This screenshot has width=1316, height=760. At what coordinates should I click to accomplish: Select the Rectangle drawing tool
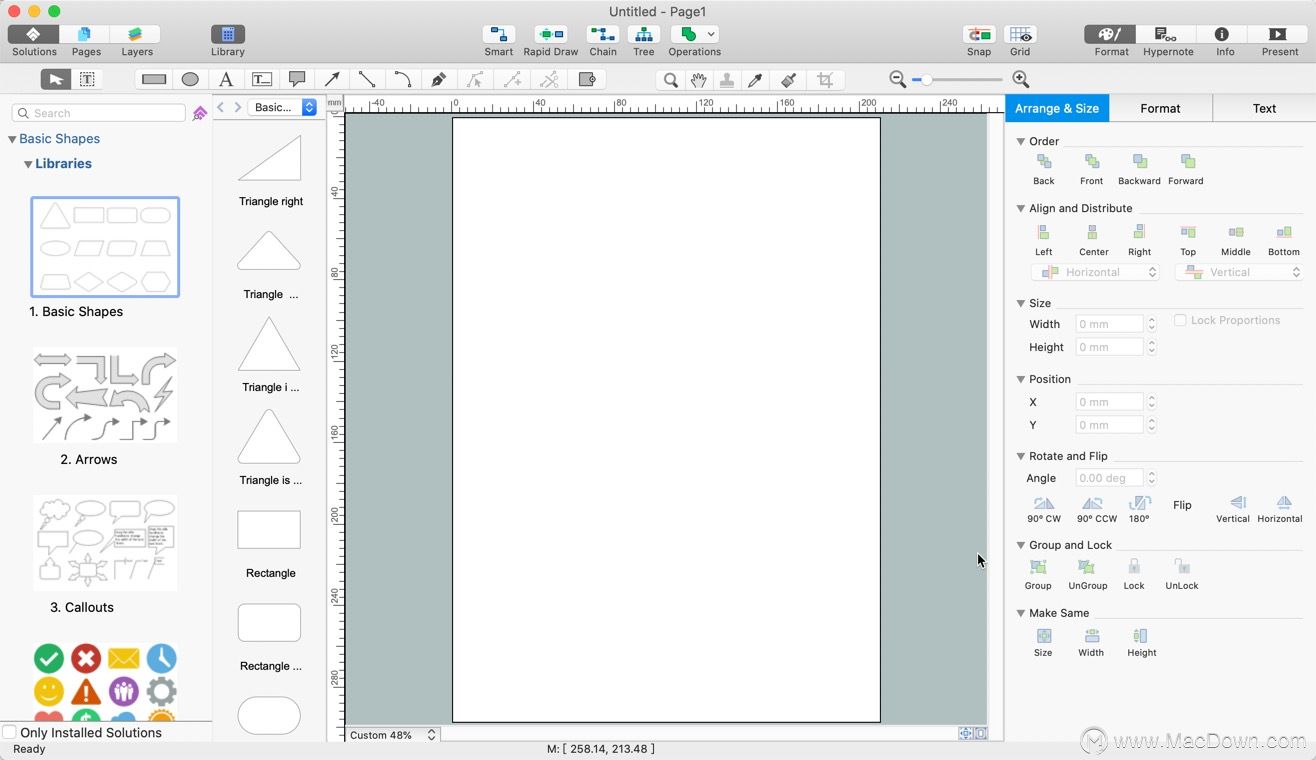click(154, 80)
